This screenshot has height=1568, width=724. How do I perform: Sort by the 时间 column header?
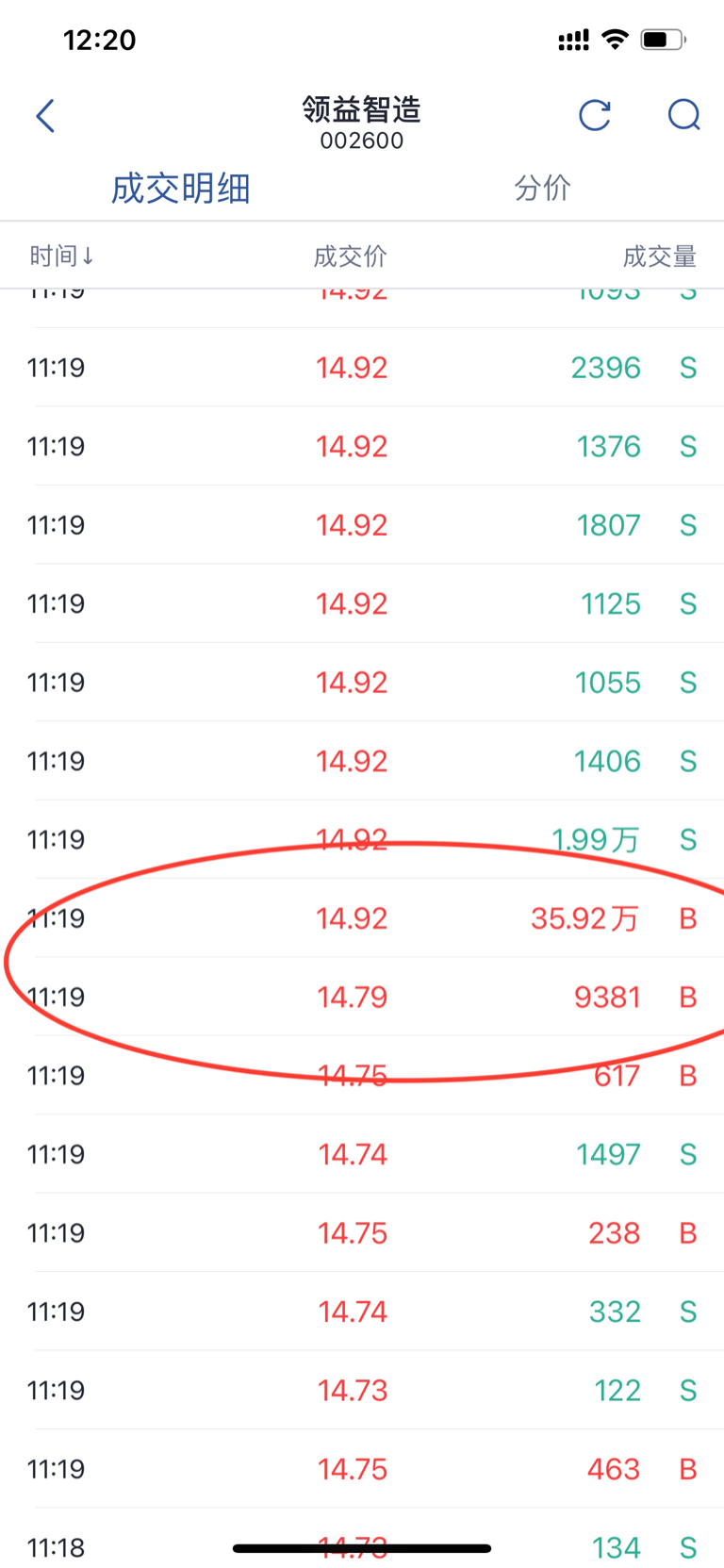click(62, 256)
